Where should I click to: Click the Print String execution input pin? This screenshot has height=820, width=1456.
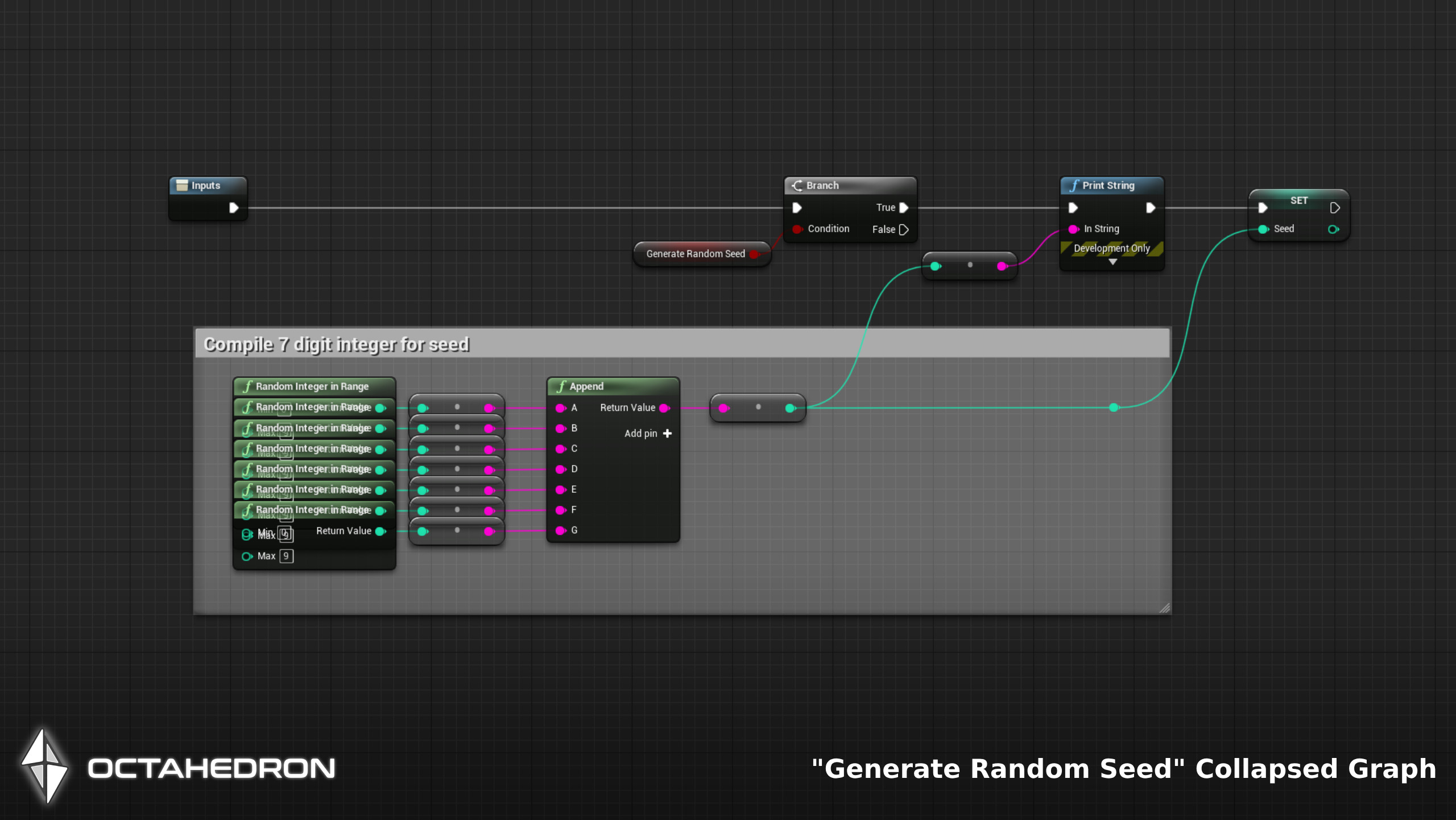click(1073, 208)
